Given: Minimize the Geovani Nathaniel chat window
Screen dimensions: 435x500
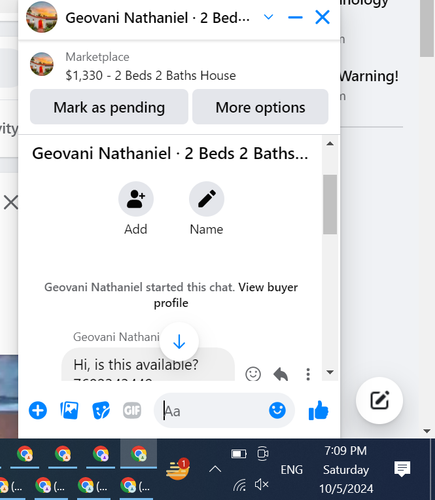Looking at the screenshot, I should (295, 17).
